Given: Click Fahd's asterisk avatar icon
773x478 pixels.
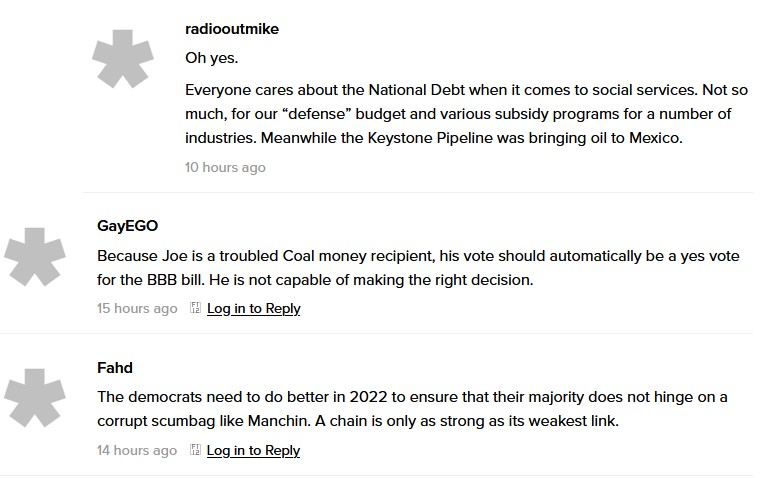Looking at the screenshot, I should (35, 398).
